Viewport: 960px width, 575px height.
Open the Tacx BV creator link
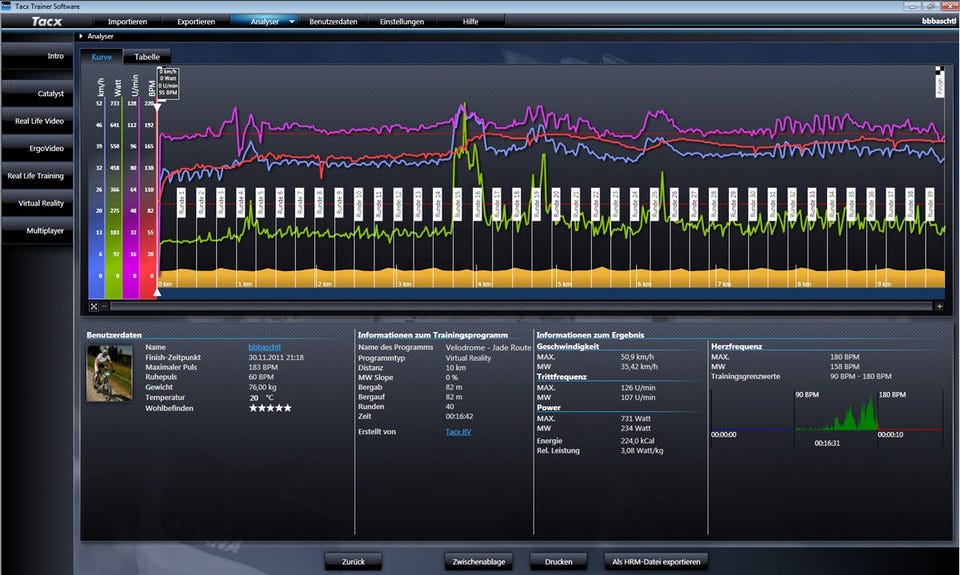(x=460, y=431)
